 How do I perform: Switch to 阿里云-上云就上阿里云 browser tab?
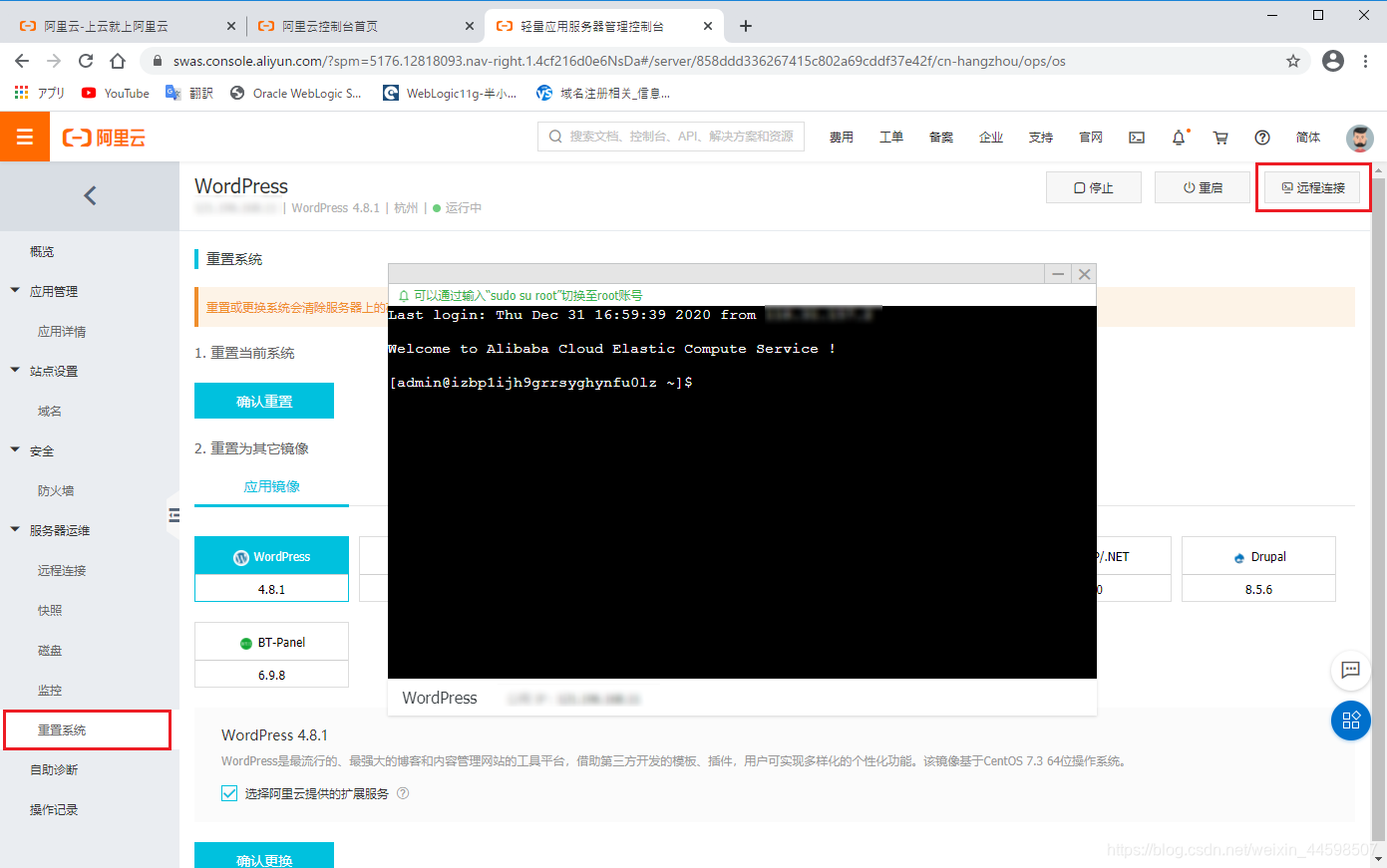point(128,26)
